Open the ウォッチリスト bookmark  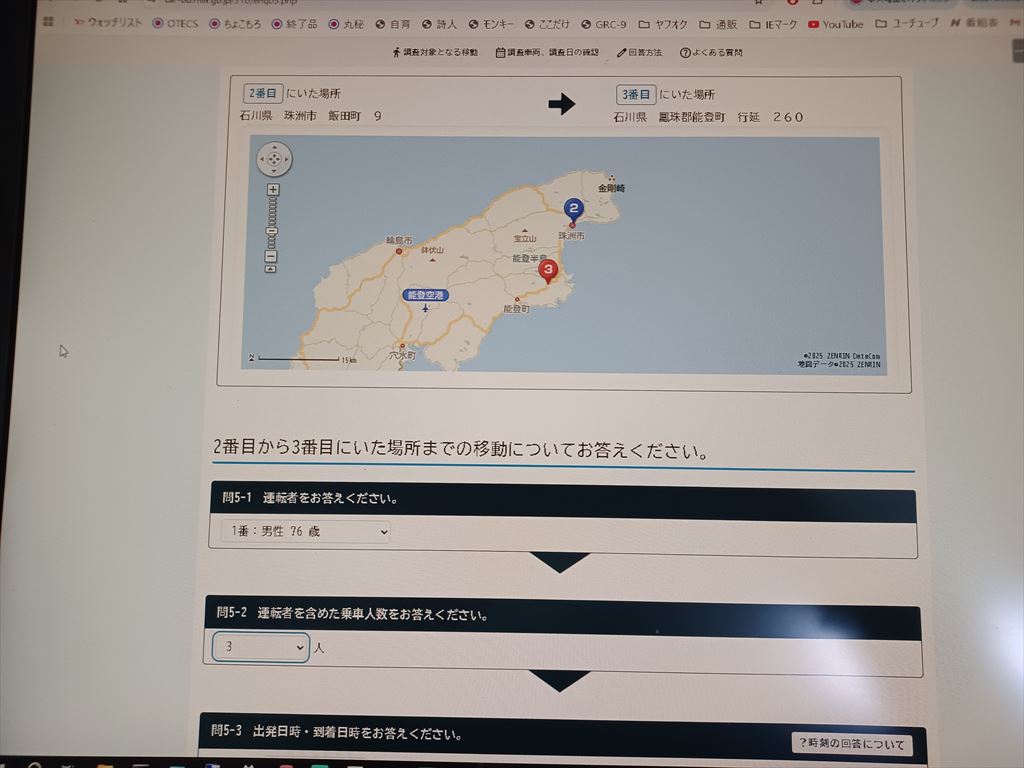[108, 24]
